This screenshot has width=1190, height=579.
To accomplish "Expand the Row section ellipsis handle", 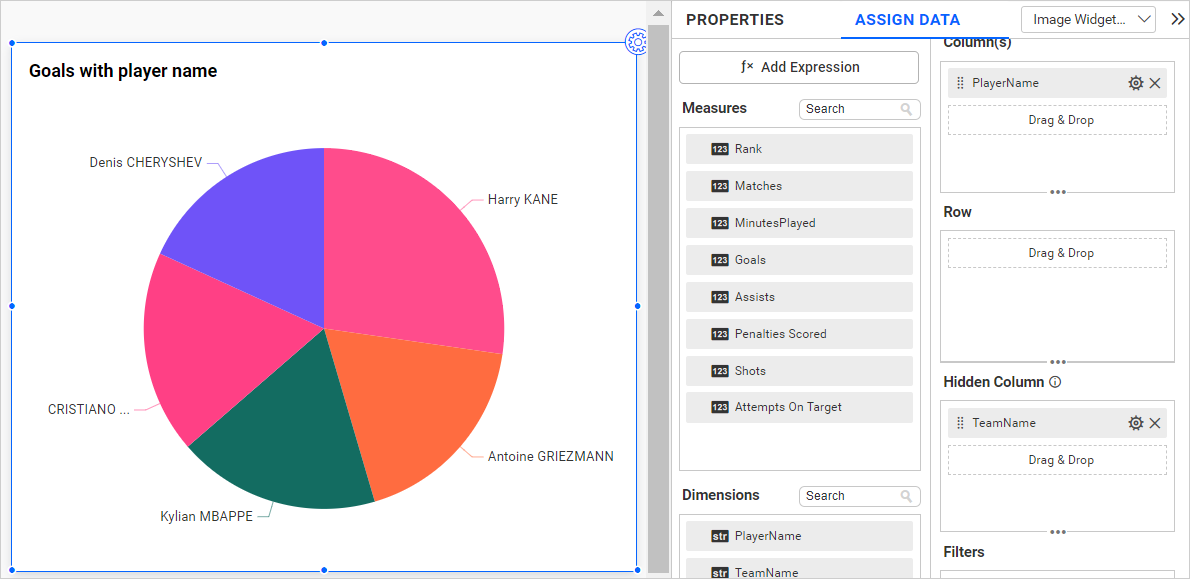I will pyautogui.click(x=1057, y=361).
